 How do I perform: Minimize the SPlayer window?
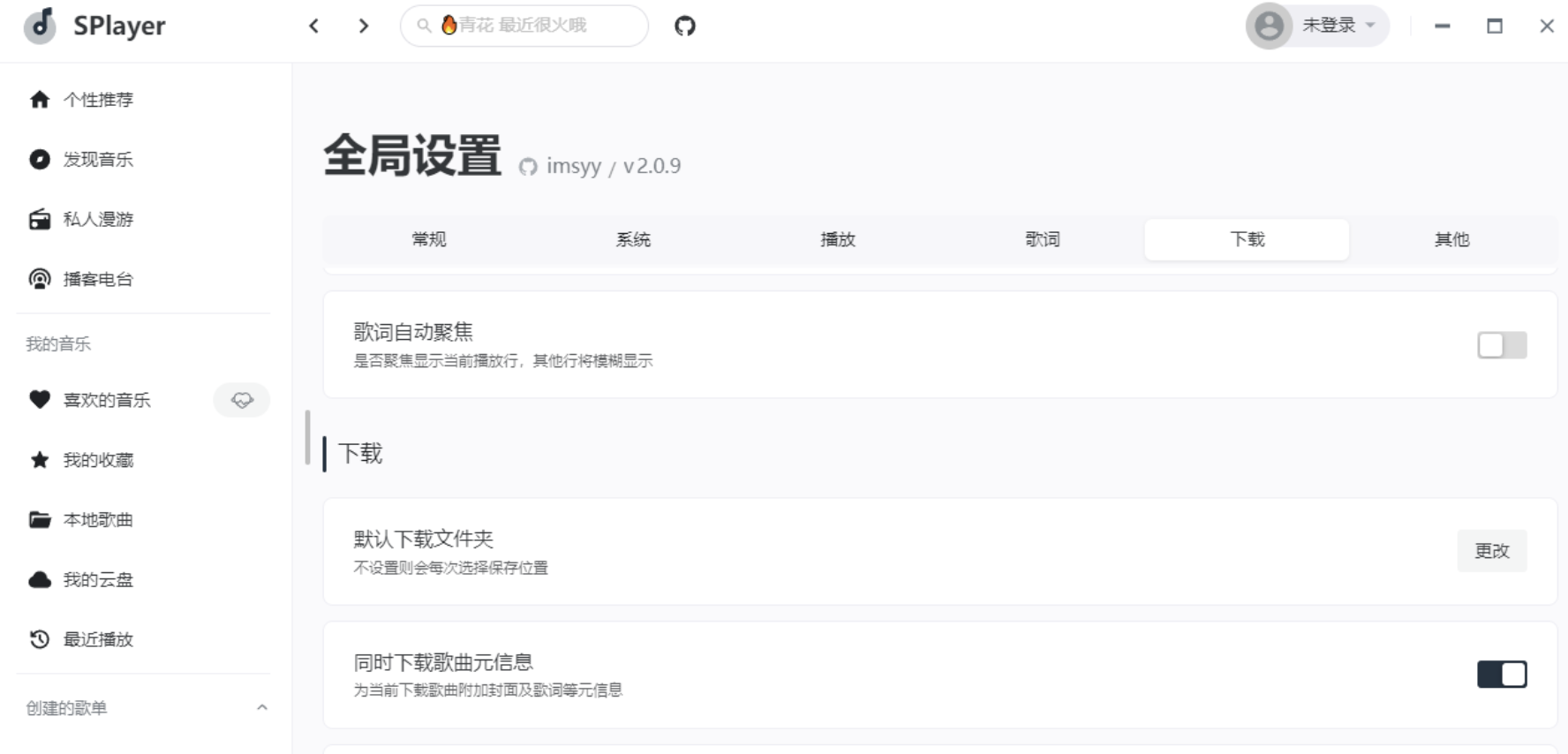[1443, 26]
